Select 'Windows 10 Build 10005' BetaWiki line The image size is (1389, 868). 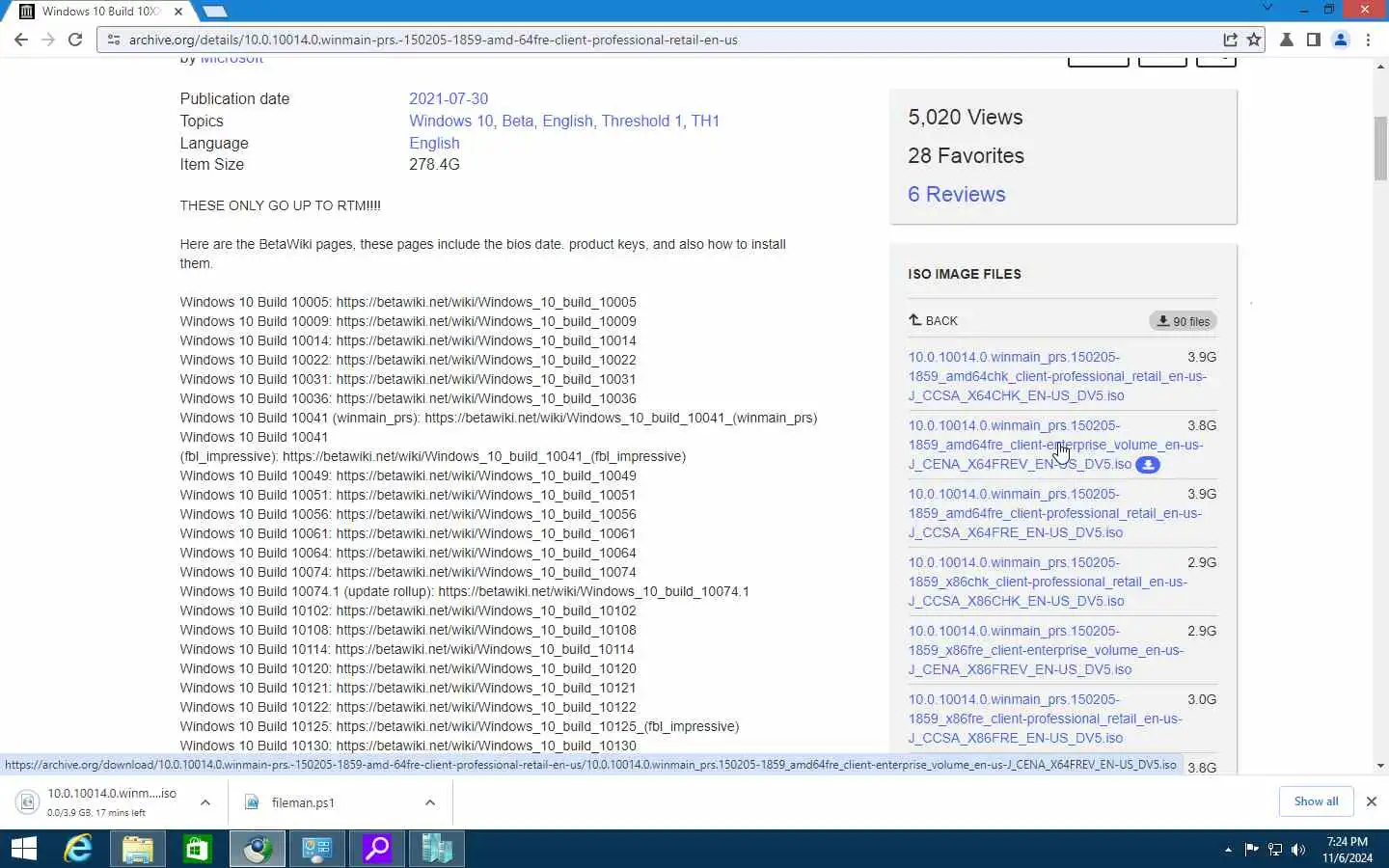408,302
